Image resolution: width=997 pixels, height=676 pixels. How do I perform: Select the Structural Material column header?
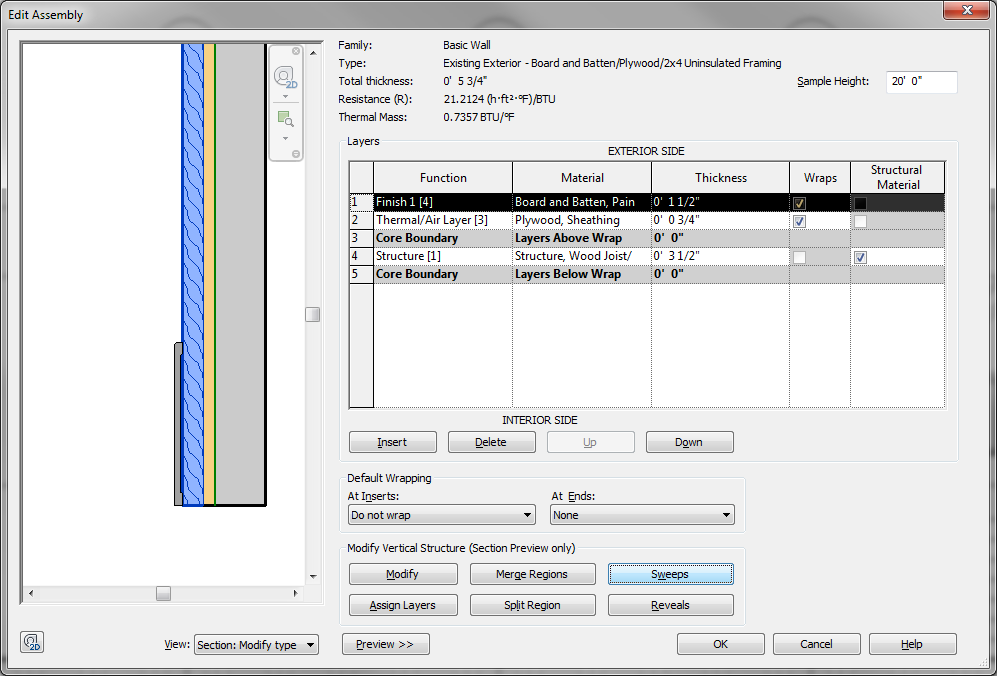tap(897, 177)
